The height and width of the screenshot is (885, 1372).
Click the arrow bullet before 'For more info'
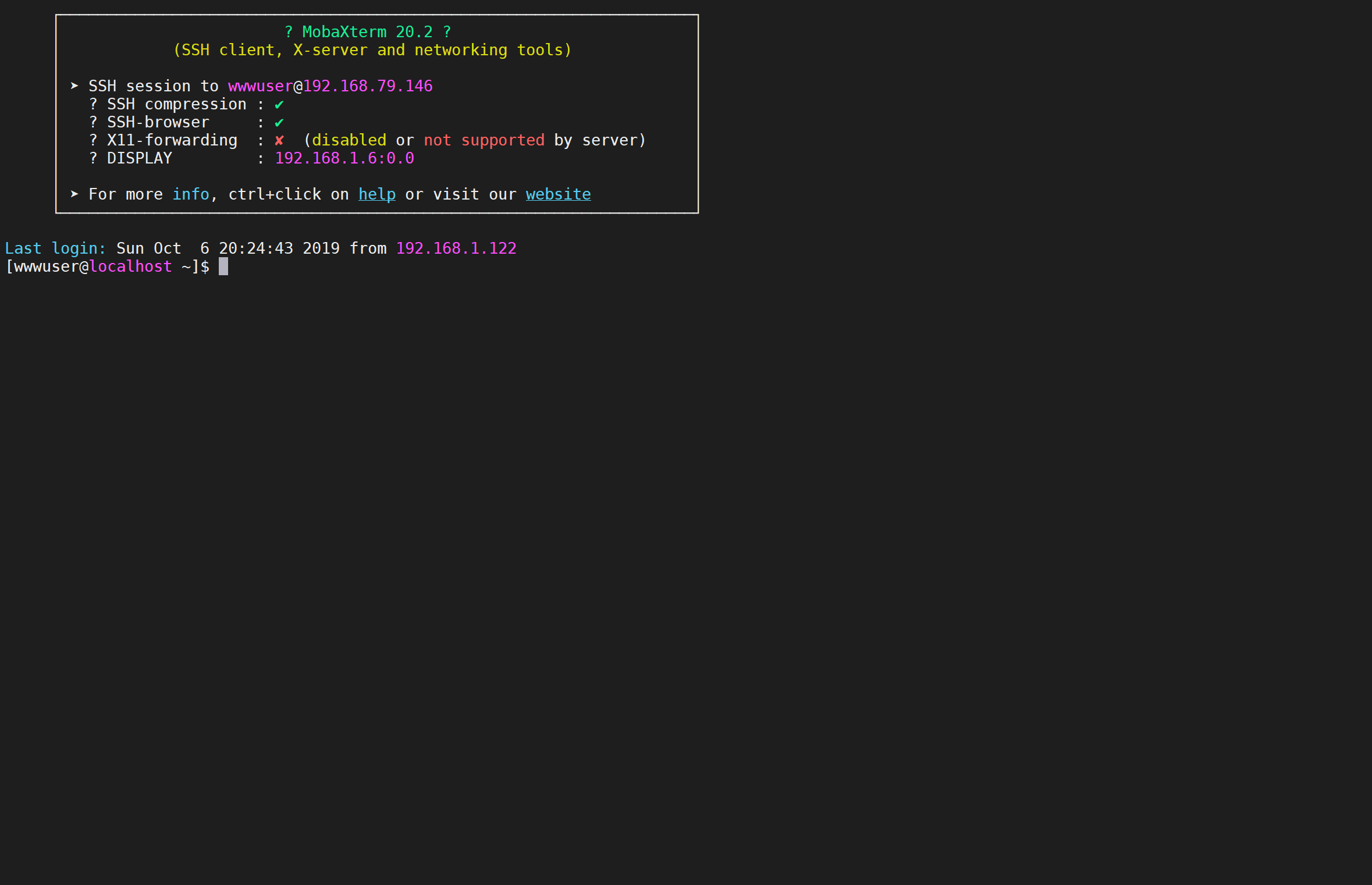click(x=74, y=194)
